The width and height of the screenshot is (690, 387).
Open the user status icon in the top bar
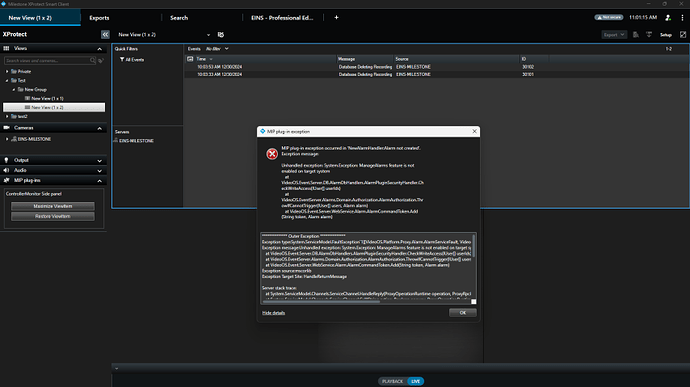[x=668, y=18]
